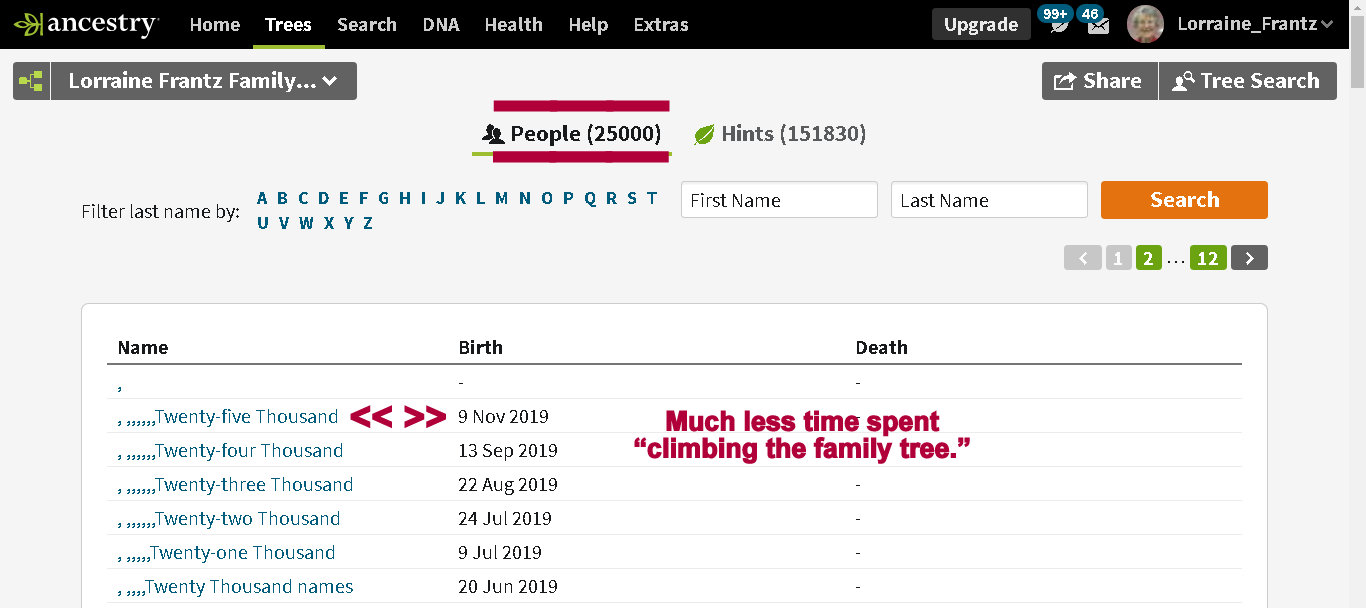Click the Share button
Image resolution: width=1366 pixels, height=608 pixels.
1099,81
